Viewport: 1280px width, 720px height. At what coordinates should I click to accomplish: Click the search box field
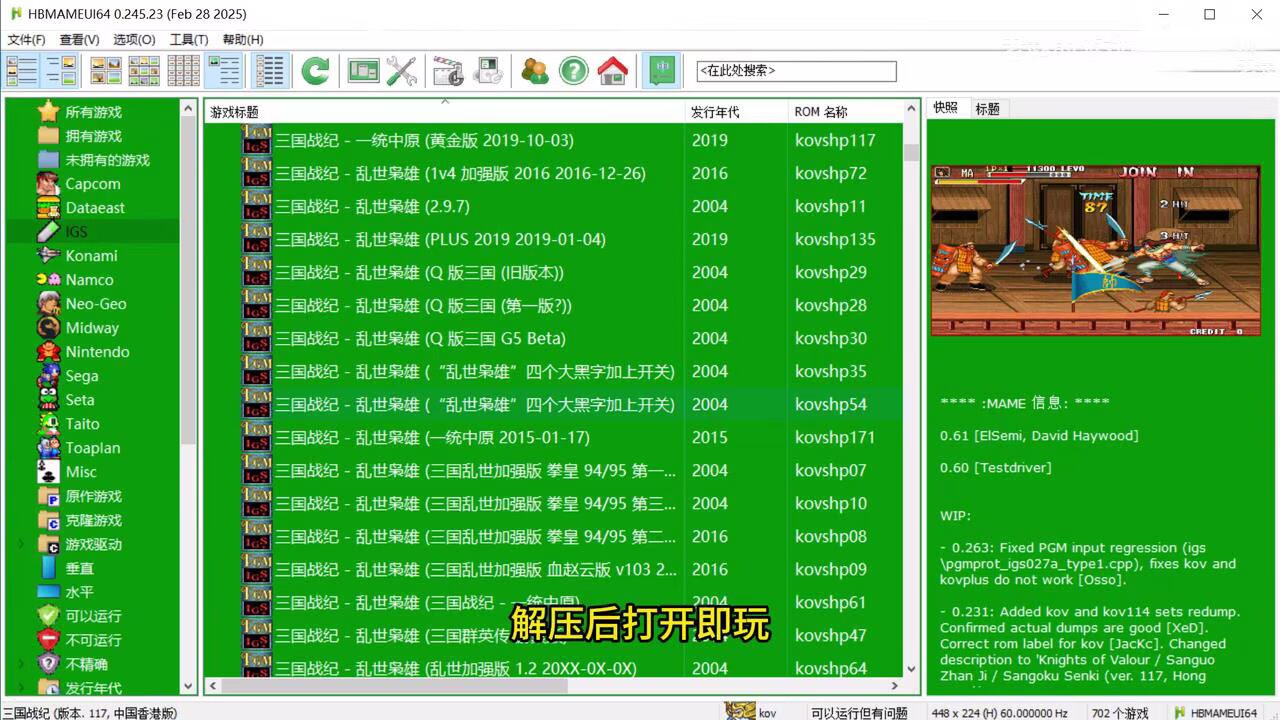click(796, 71)
